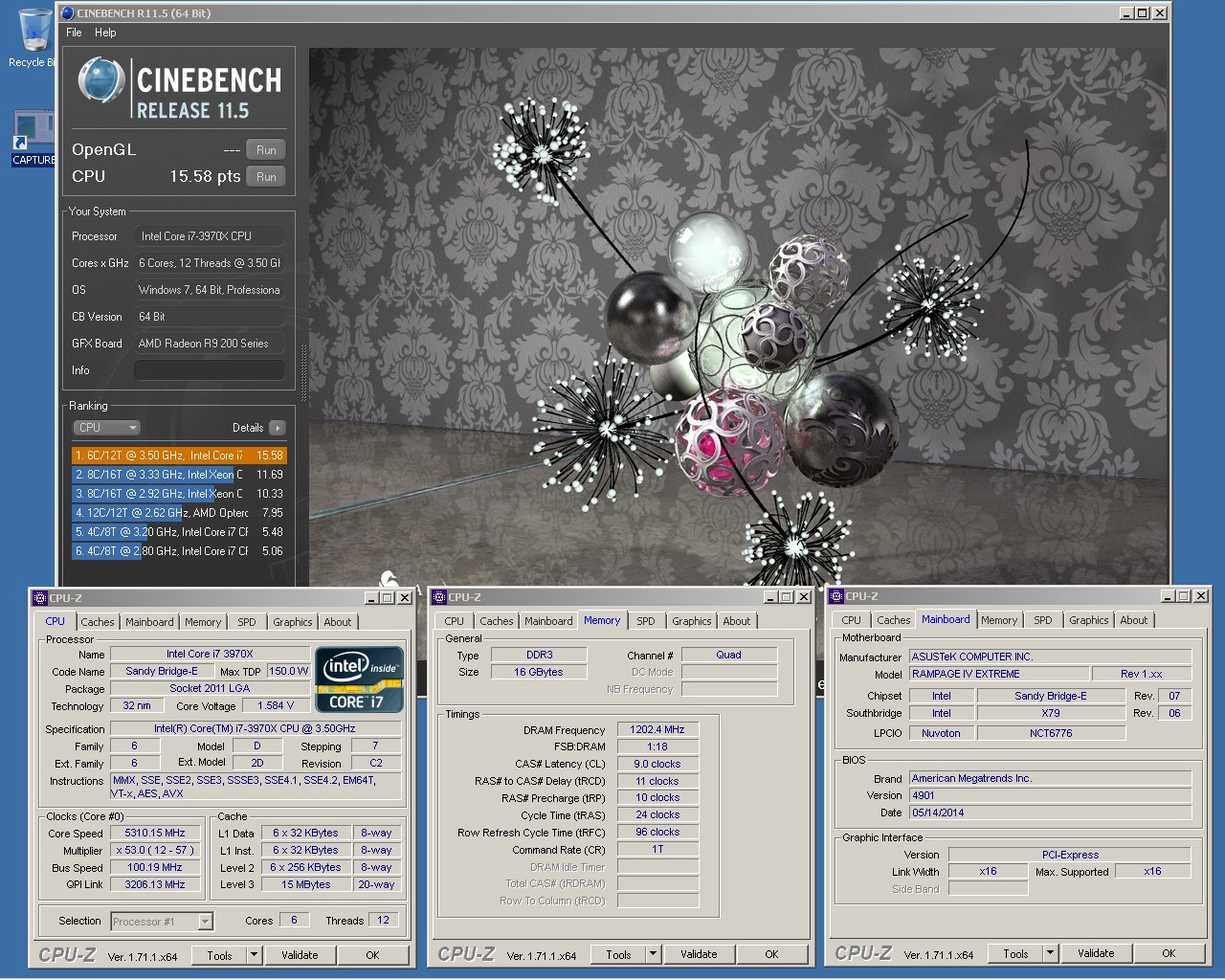Select ranking row 3 with score 10.33

[x=179, y=494]
